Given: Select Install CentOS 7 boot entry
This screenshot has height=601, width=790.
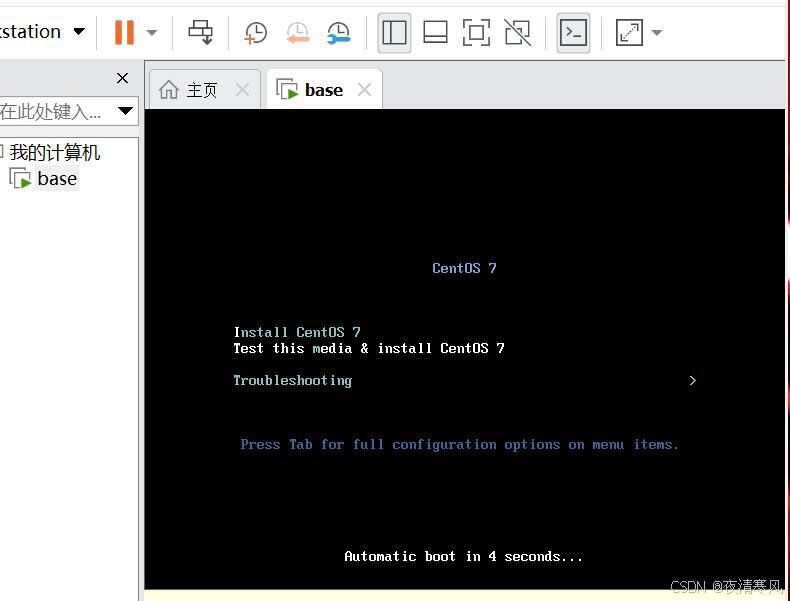Looking at the screenshot, I should point(297,332).
